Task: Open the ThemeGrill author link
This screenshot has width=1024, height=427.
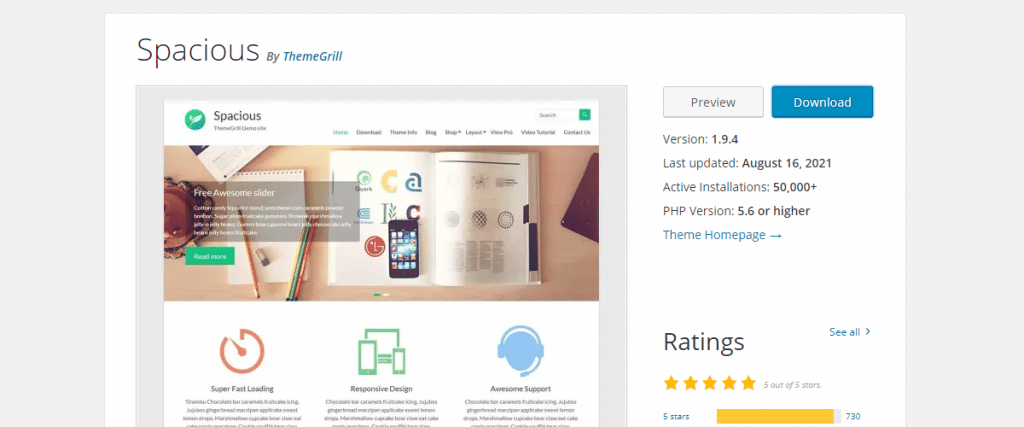Action: click(312, 56)
